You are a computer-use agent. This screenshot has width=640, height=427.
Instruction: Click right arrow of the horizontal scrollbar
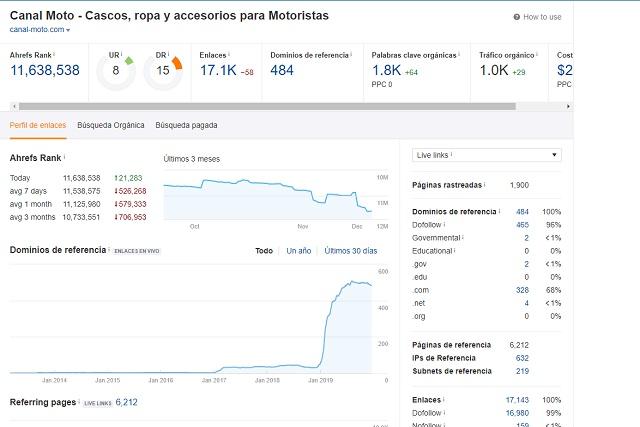click(x=568, y=107)
